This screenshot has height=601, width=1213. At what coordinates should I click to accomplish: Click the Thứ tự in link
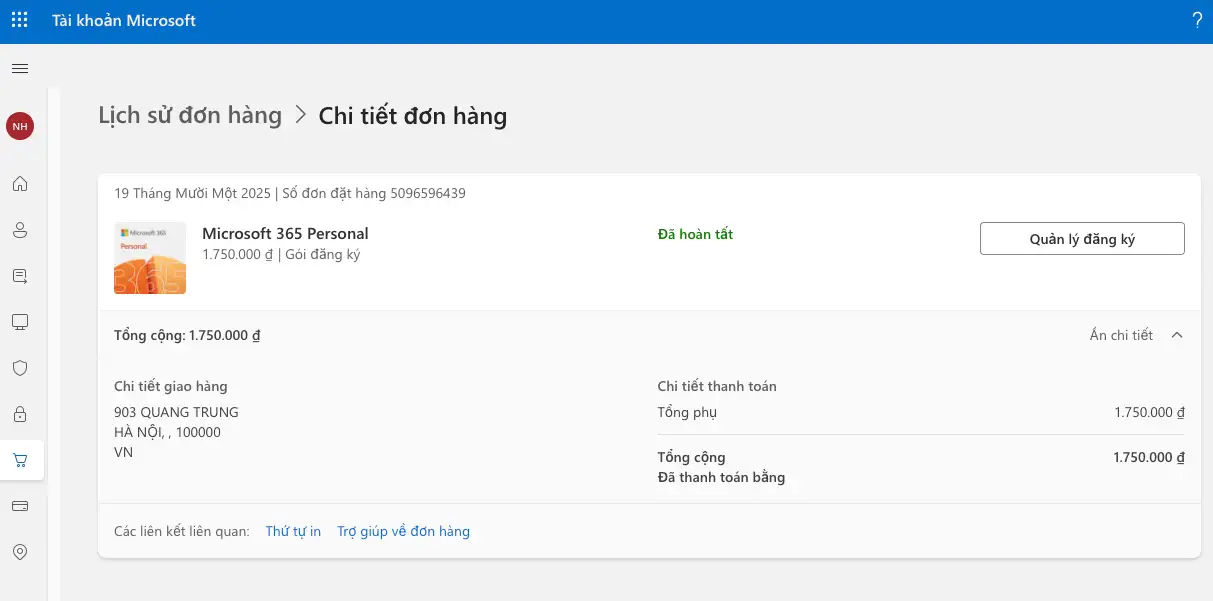point(293,531)
